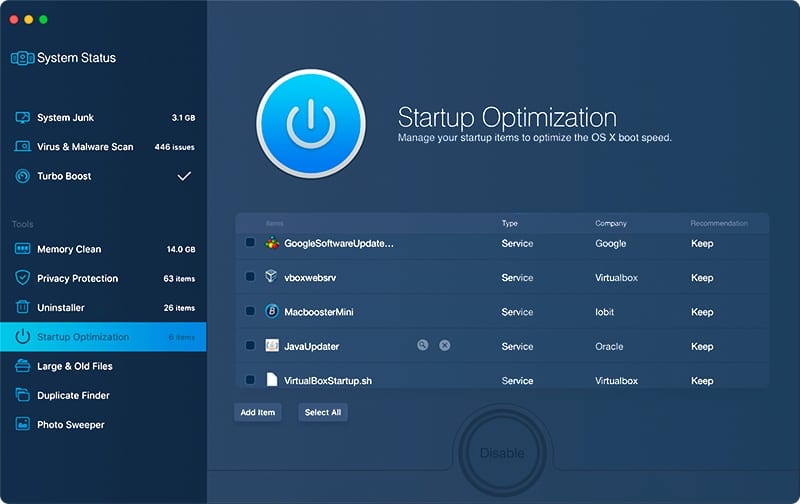Click the Startup Optimization power icon in sidebar

click(x=22, y=337)
